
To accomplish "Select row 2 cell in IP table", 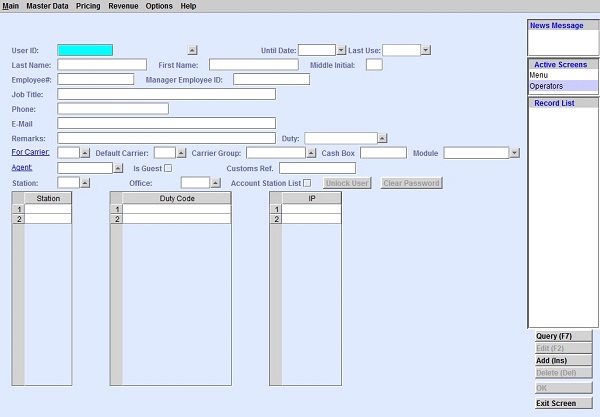I will click(x=311, y=219).
